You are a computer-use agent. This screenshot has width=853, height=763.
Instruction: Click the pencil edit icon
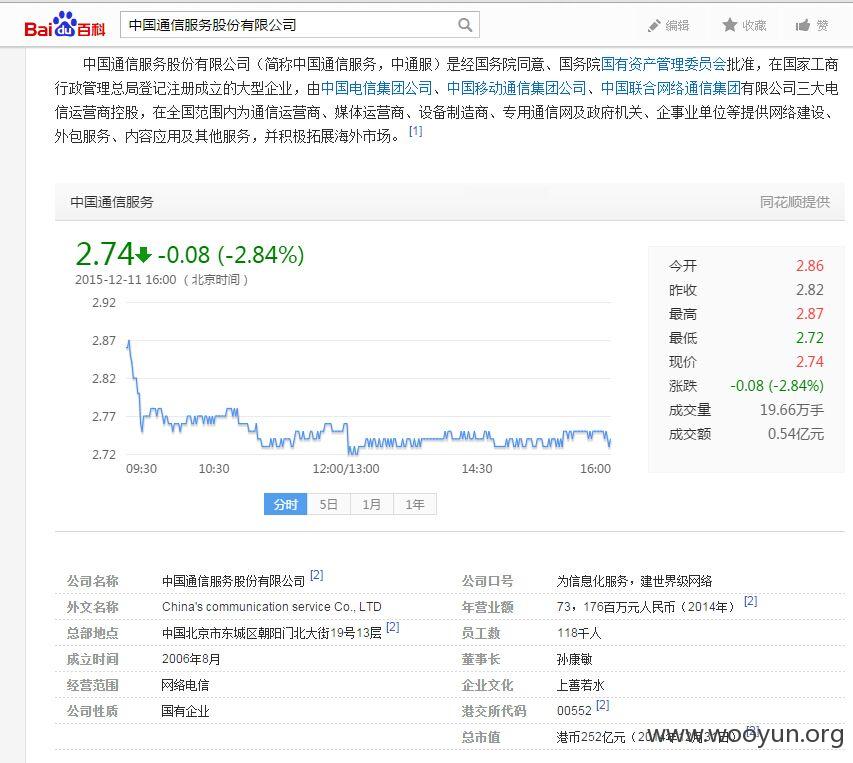pos(654,26)
